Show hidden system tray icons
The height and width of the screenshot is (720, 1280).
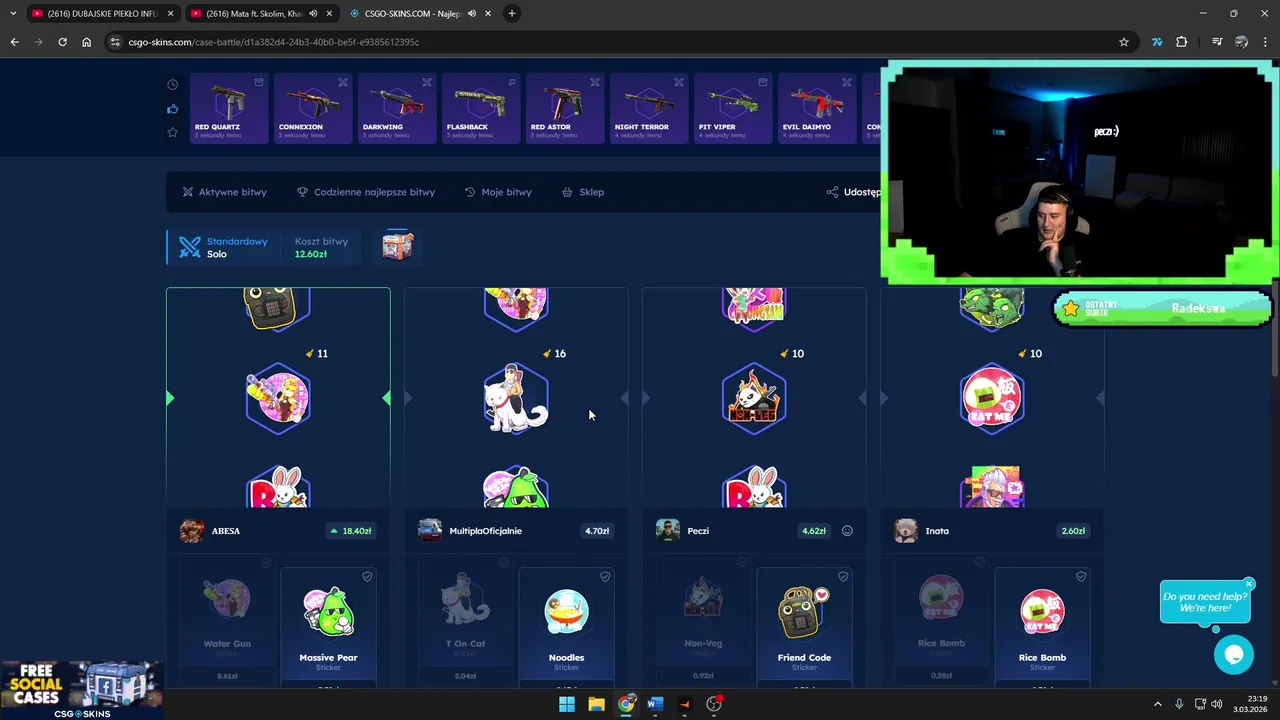pos(1158,704)
